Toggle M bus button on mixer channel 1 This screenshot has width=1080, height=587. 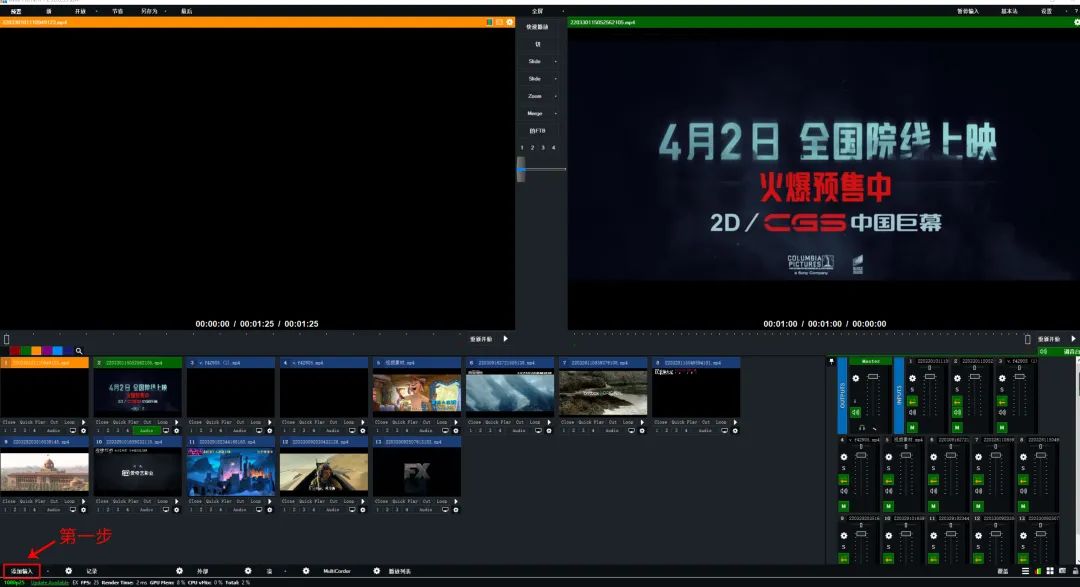tap(912, 428)
